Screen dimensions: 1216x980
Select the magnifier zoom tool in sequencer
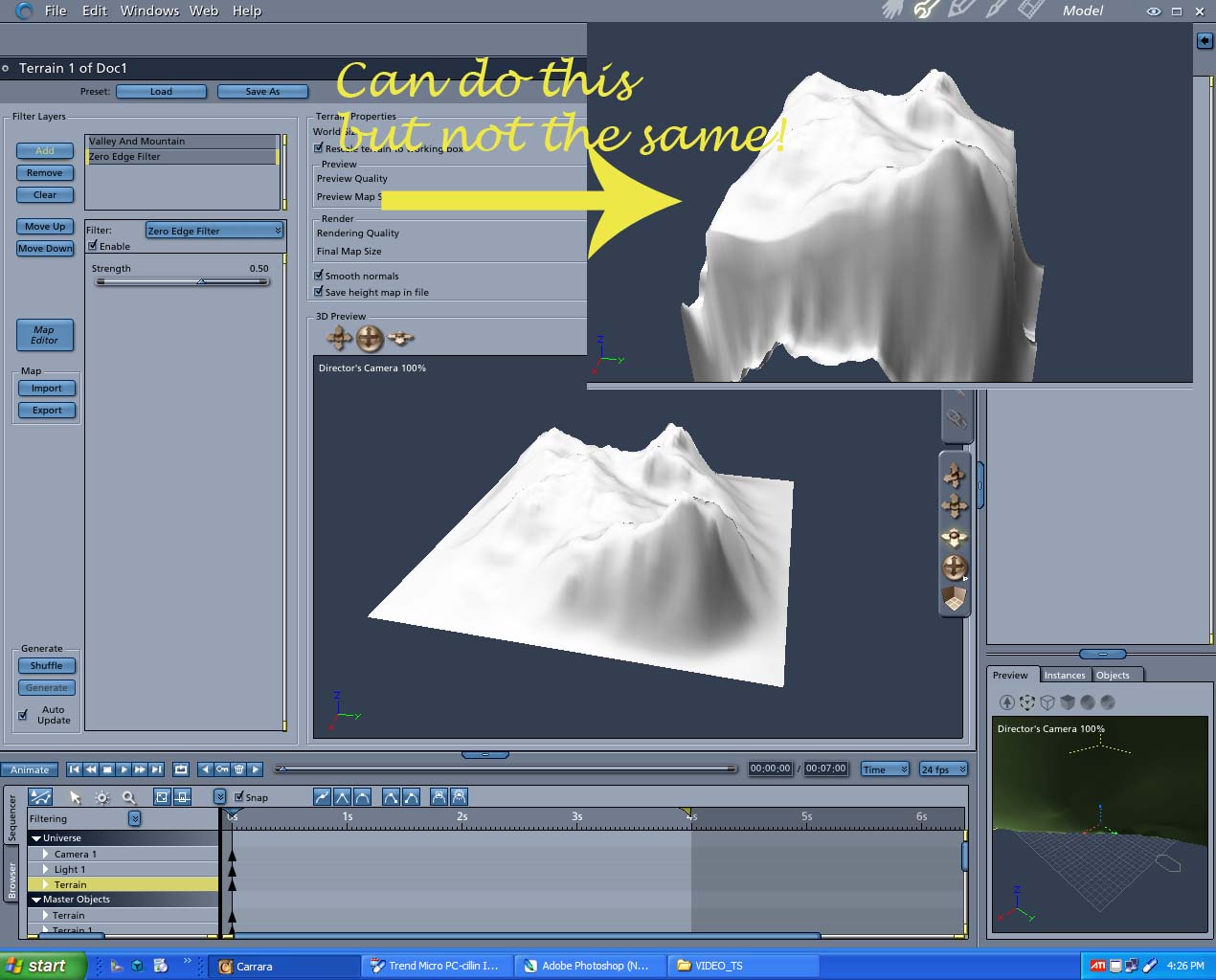coord(128,797)
